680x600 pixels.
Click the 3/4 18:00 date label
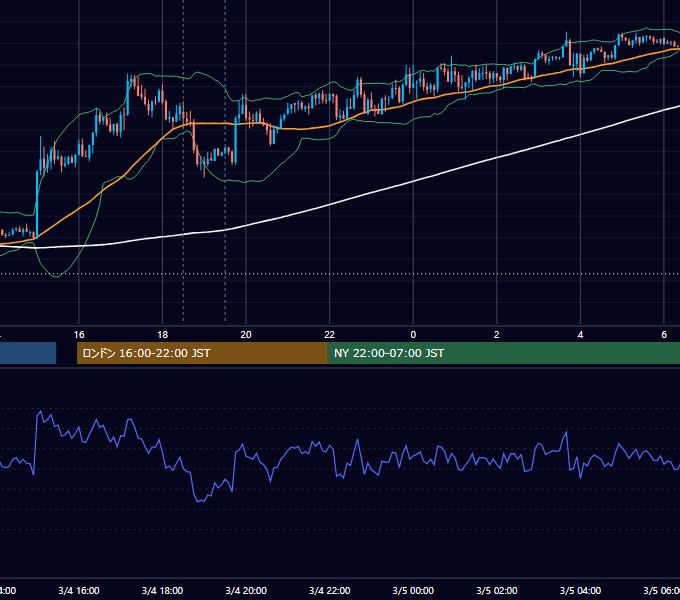coord(163,590)
